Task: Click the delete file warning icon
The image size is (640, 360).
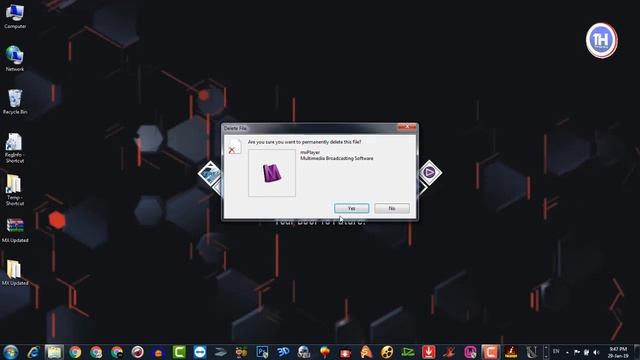Action: click(x=235, y=146)
